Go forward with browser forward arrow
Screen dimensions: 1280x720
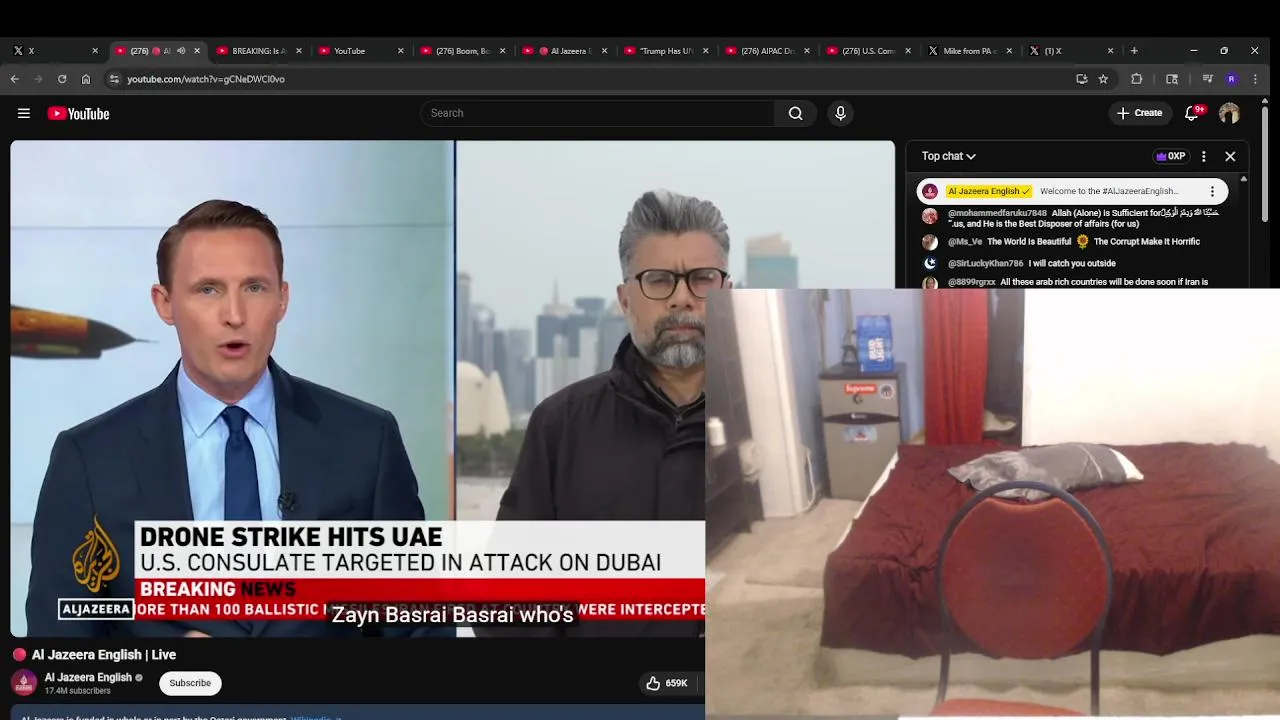pyautogui.click(x=38, y=79)
